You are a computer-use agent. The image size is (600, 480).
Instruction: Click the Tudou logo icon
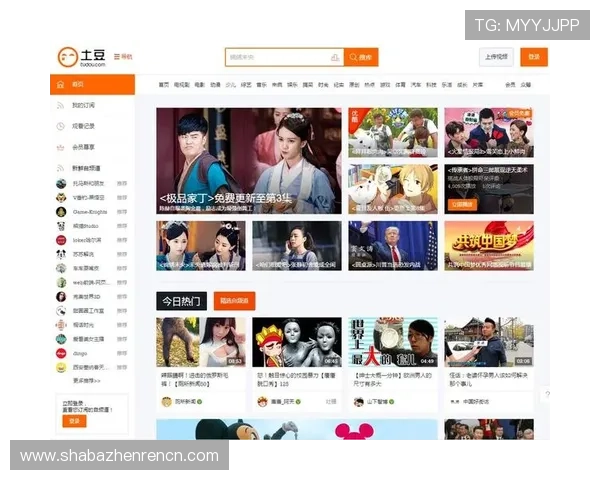click(68, 57)
